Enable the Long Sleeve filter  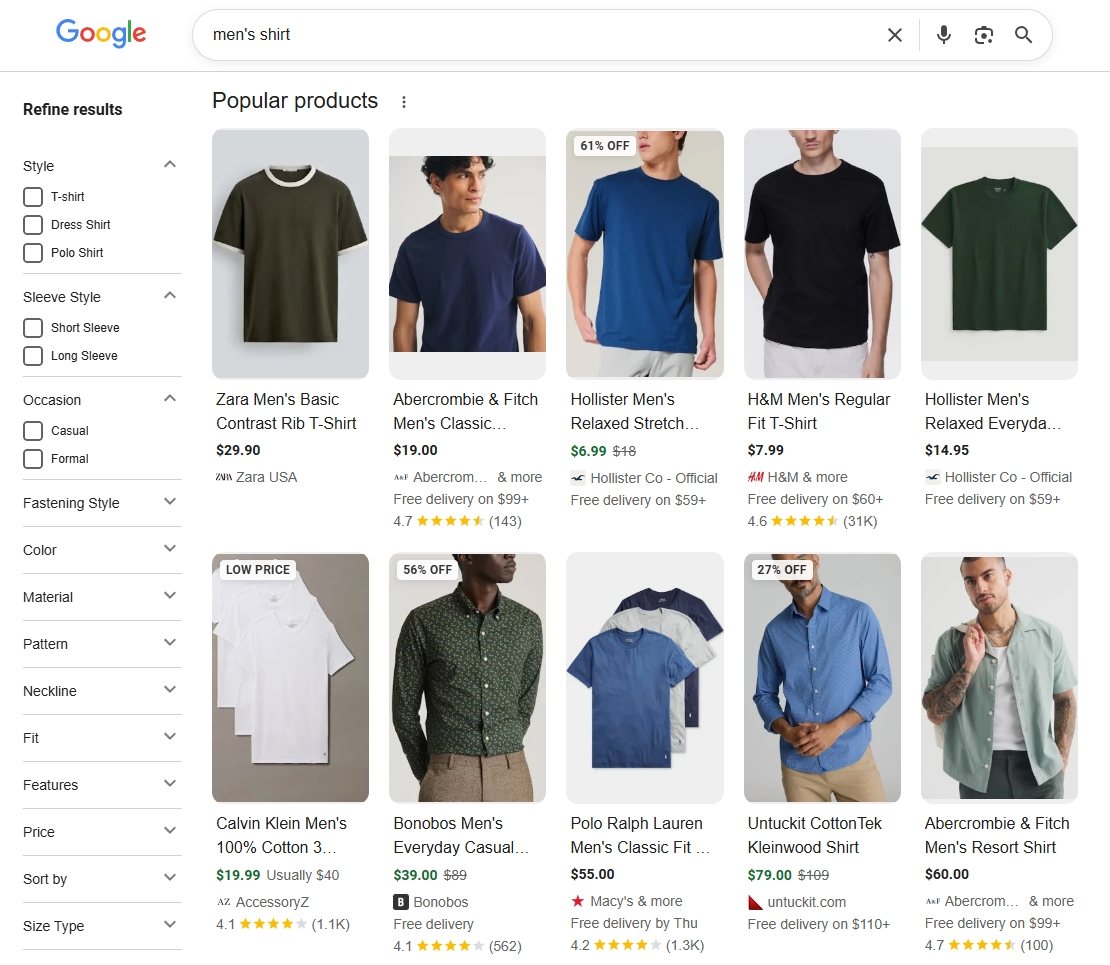[x=31, y=356]
